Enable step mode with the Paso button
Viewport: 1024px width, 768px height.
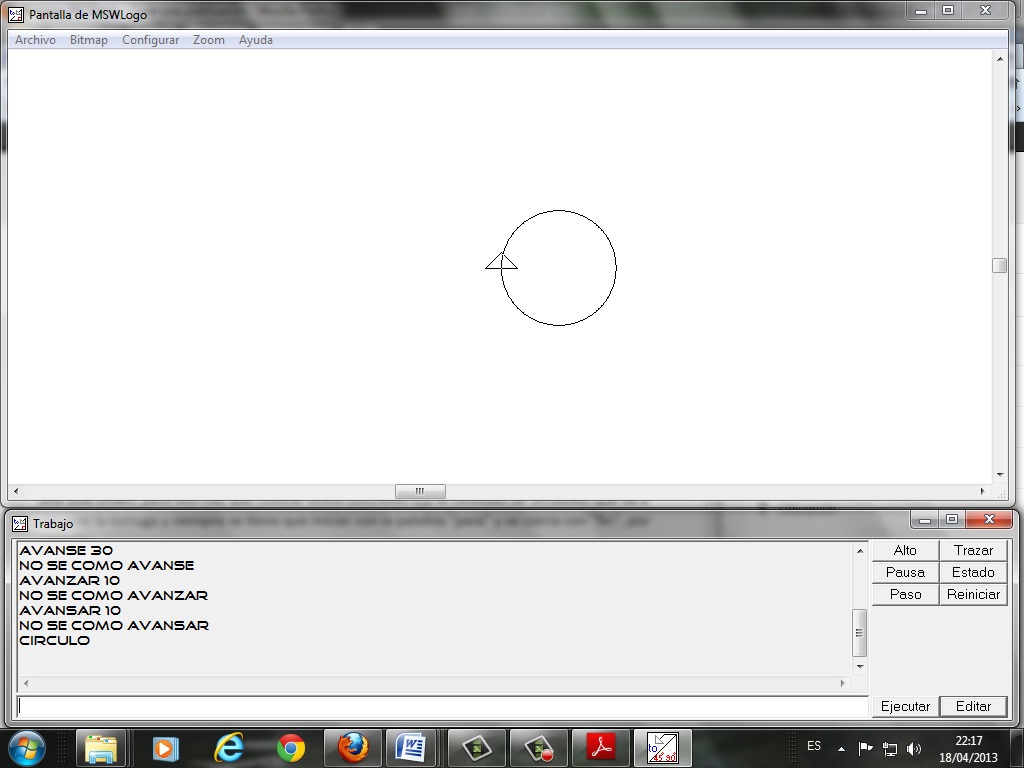coord(904,594)
